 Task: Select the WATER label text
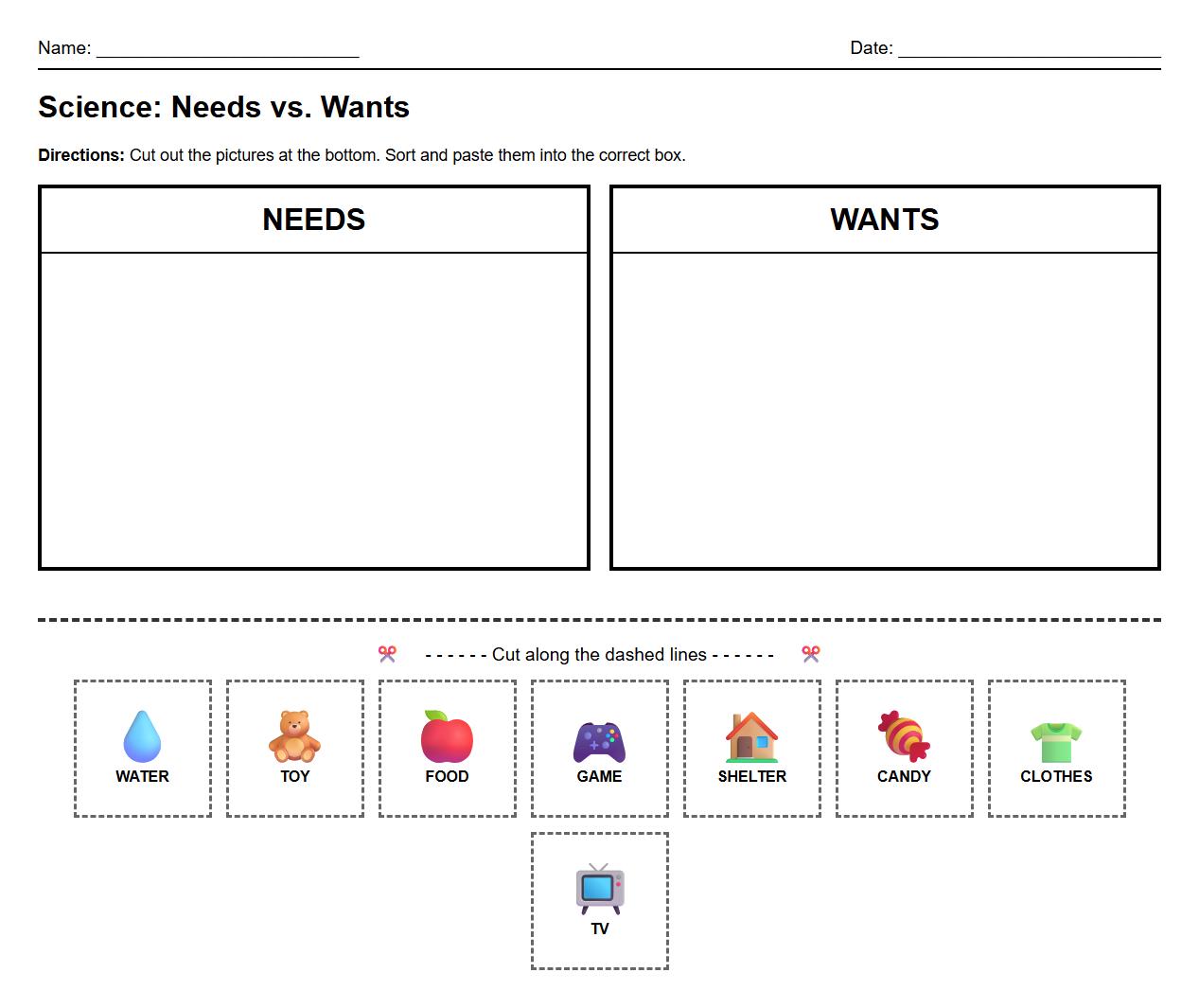pos(142,776)
